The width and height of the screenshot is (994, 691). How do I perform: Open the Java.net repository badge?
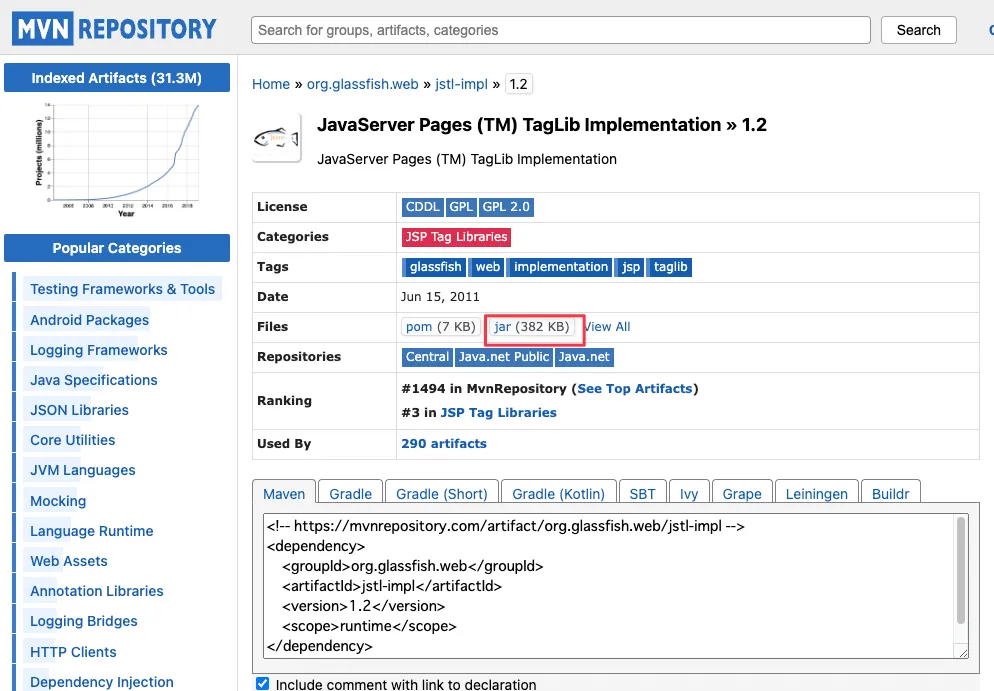(584, 357)
